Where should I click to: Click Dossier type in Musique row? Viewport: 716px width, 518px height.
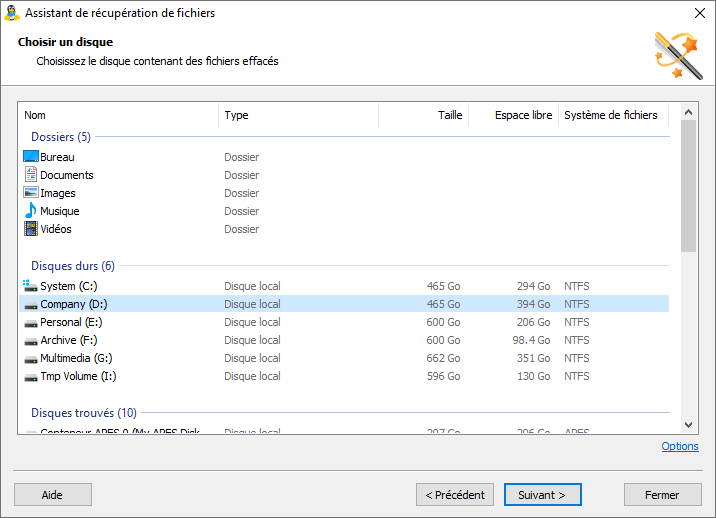[242, 211]
